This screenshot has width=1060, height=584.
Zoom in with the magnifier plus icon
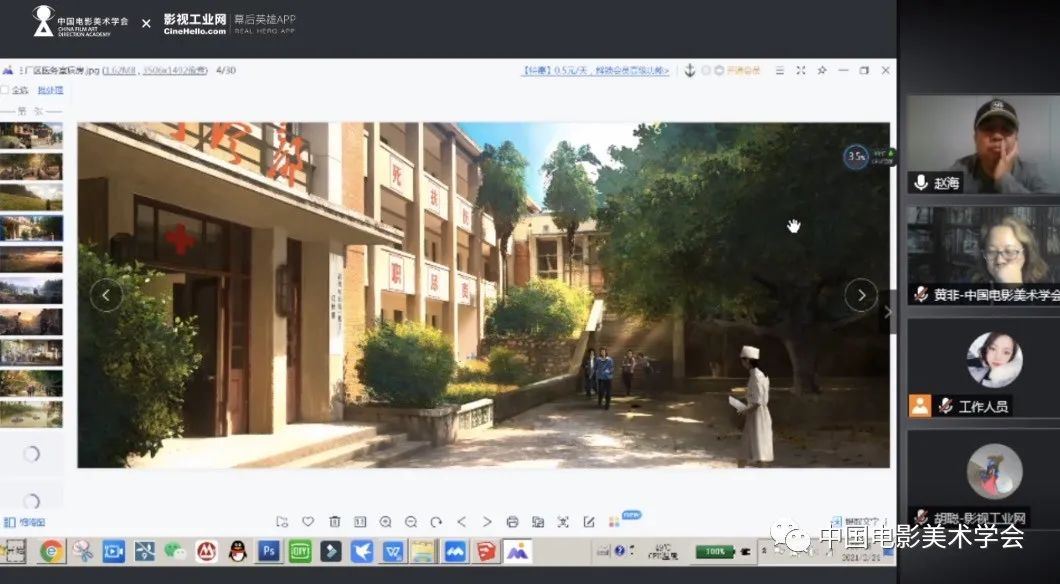[386, 522]
